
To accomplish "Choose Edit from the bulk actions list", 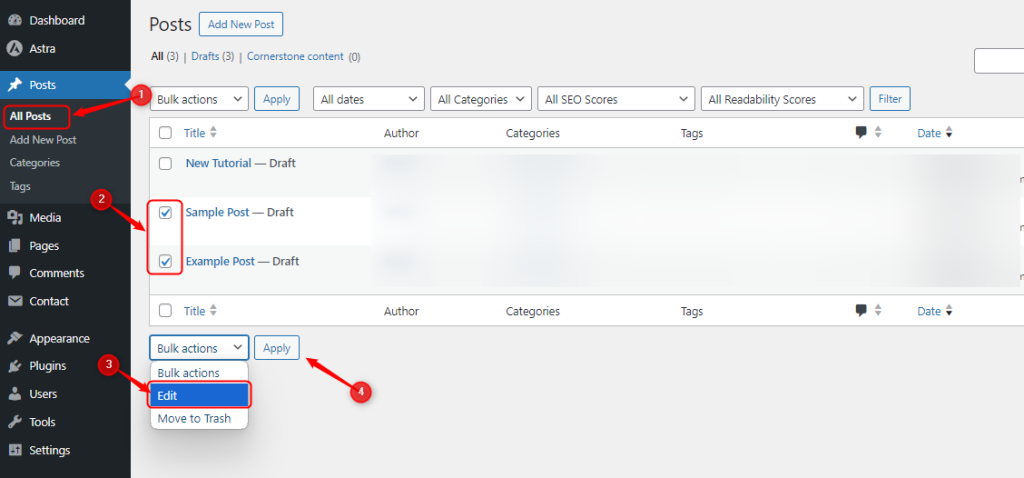I will point(199,396).
